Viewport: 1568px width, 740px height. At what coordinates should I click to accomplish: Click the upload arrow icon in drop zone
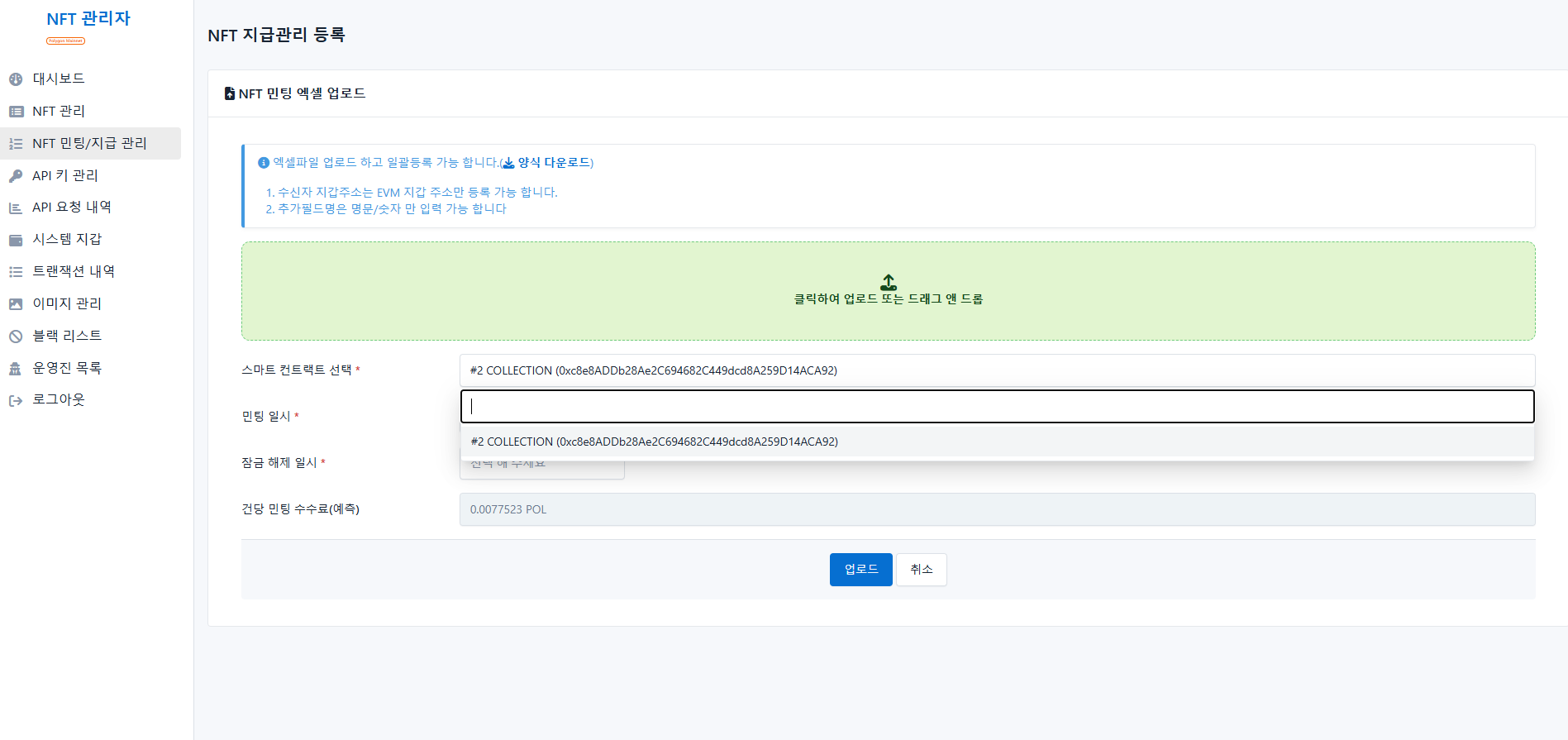tap(889, 282)
